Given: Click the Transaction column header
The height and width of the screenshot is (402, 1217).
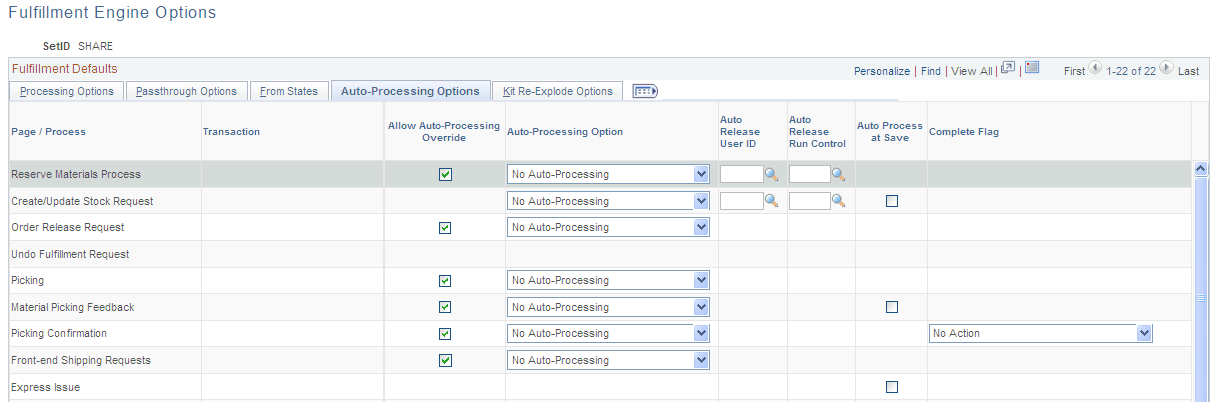Looking at the screenshot, I should [231, 131].
